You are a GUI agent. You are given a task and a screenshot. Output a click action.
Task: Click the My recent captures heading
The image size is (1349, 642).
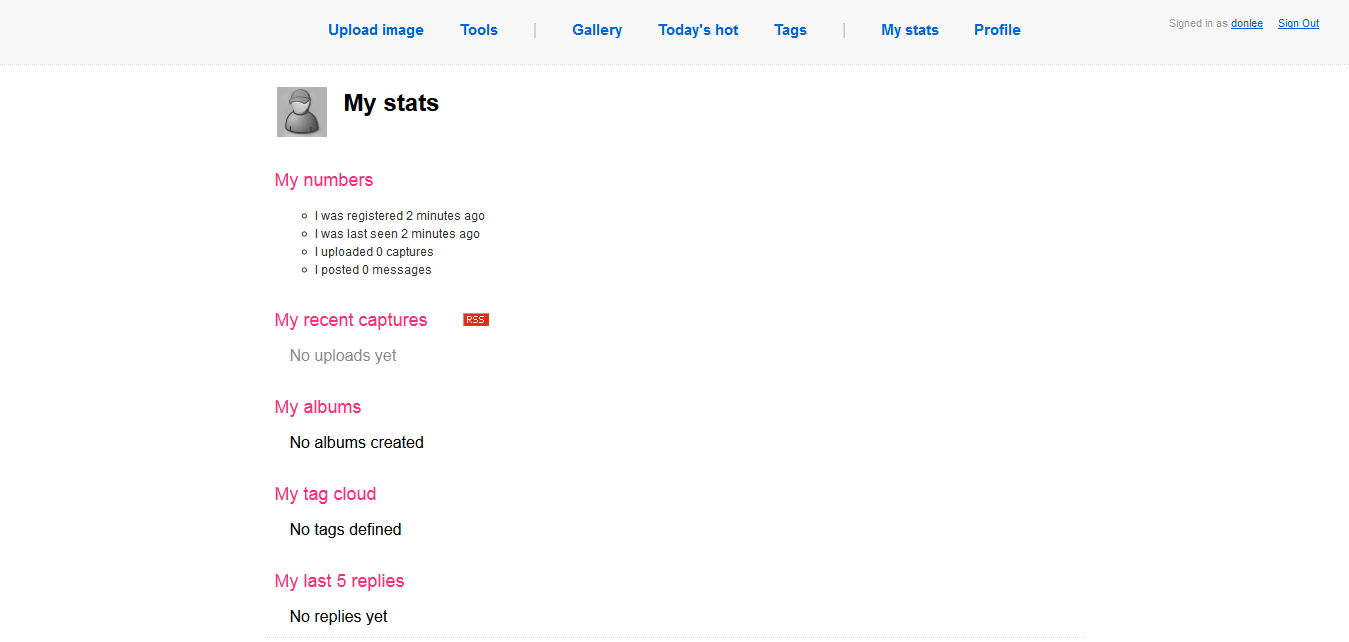(x=351, y=320)
